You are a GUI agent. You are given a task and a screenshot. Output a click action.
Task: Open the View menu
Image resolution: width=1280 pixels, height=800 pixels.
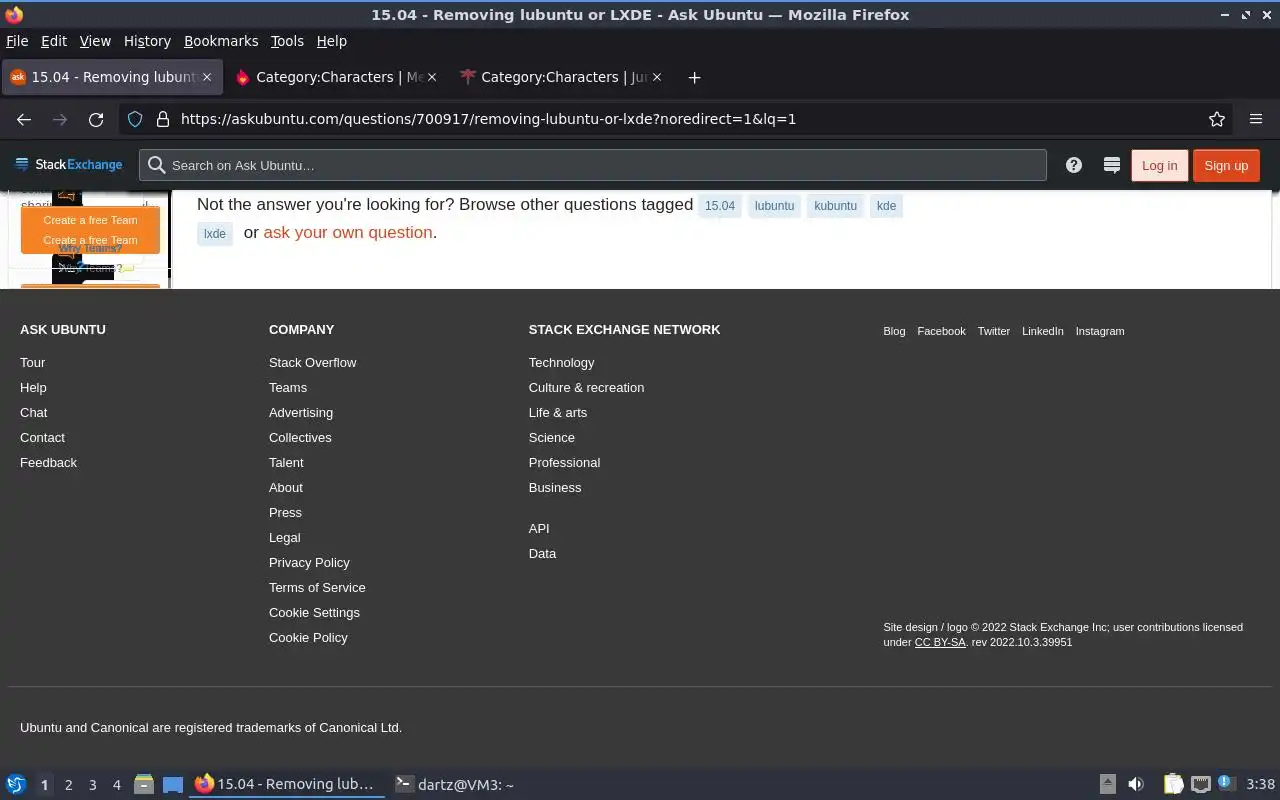[95, 41]
